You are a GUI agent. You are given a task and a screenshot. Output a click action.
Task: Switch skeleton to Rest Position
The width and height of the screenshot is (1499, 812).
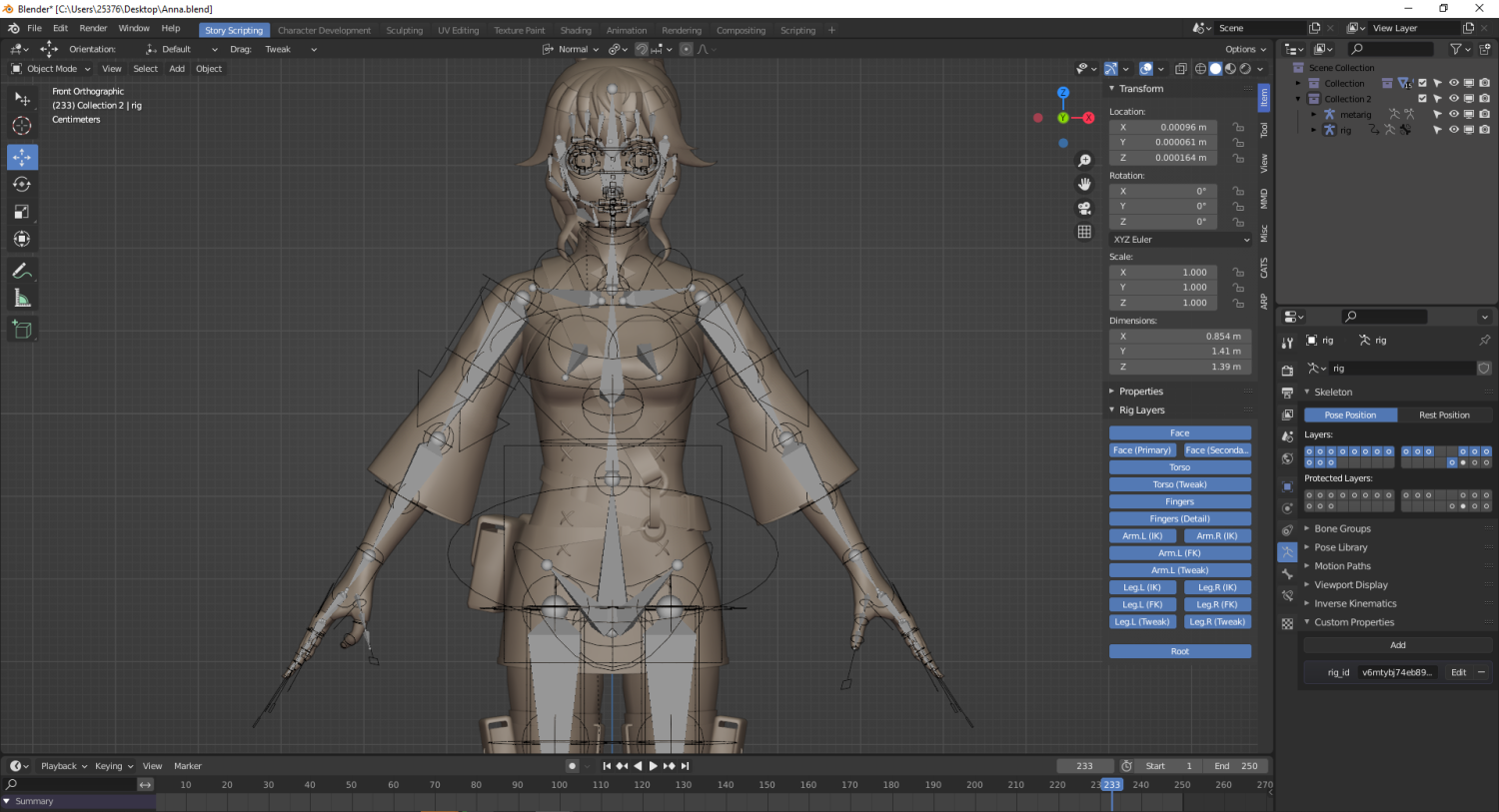coord(1444,415)
